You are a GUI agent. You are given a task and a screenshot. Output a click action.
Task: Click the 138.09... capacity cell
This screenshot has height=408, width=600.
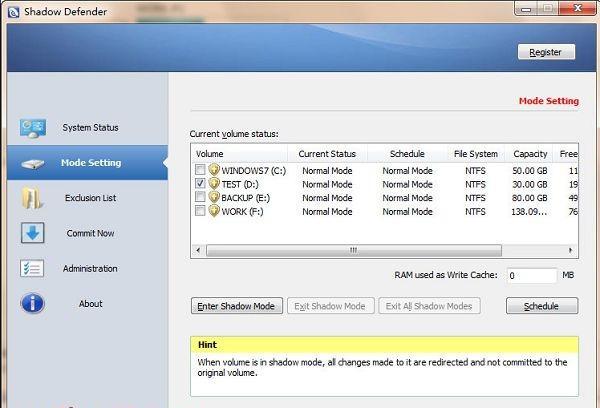tap(529, 212)
